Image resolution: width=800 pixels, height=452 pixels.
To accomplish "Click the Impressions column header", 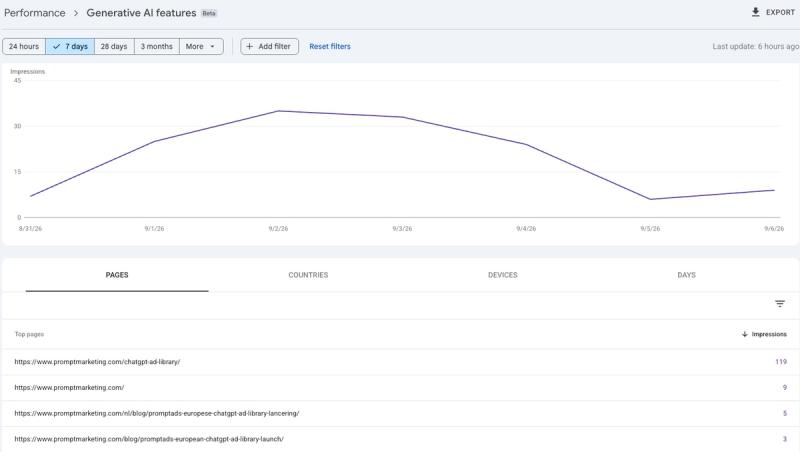I will click(769, 334).
